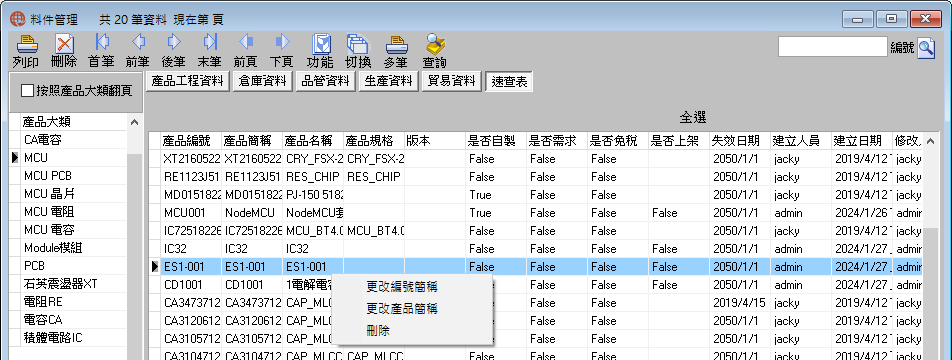Choose 刪除 from the context menu
The image size is (952, 360).
pos(378,331)
